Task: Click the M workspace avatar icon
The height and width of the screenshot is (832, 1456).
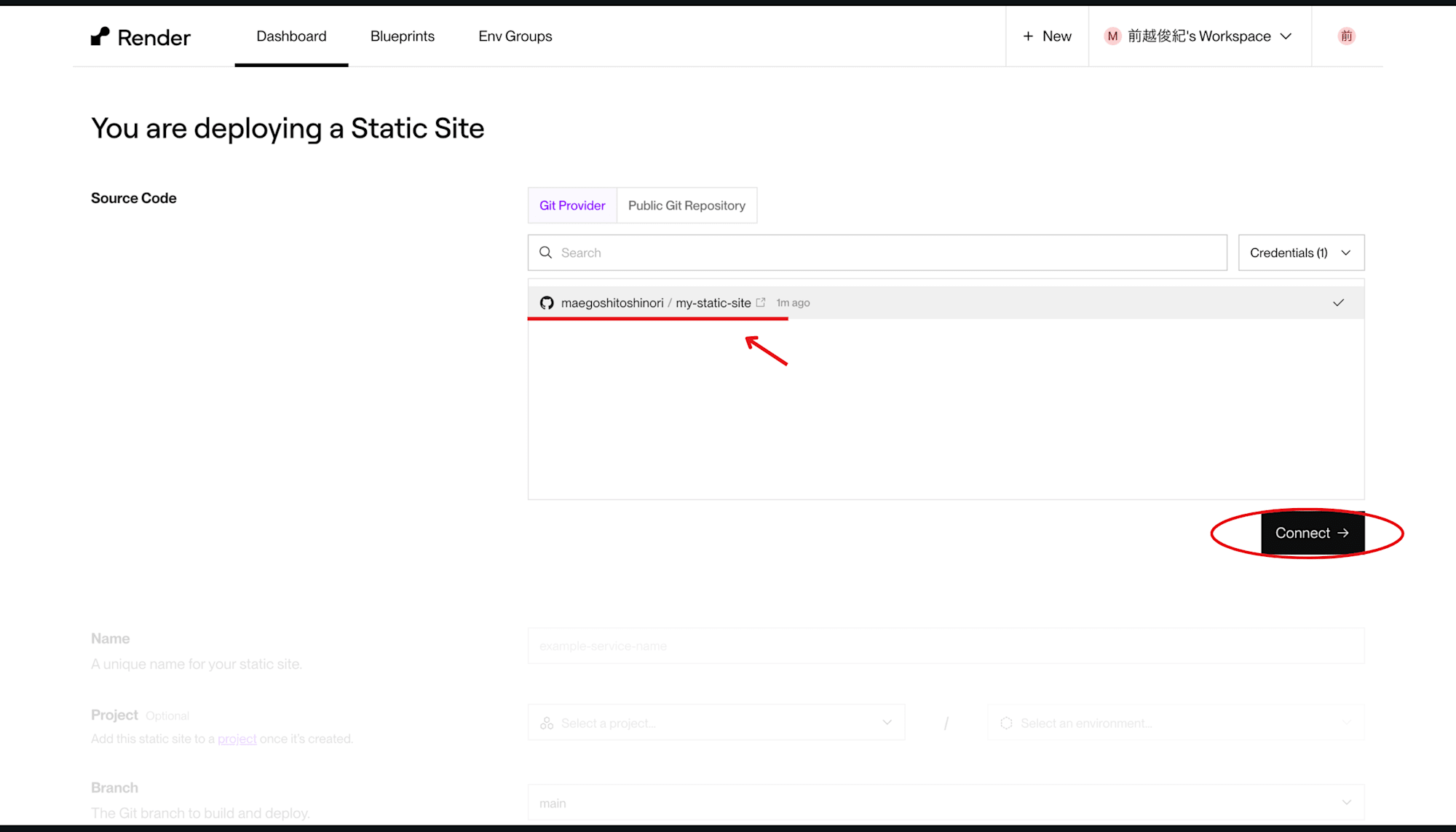Action: [1112, 36]
